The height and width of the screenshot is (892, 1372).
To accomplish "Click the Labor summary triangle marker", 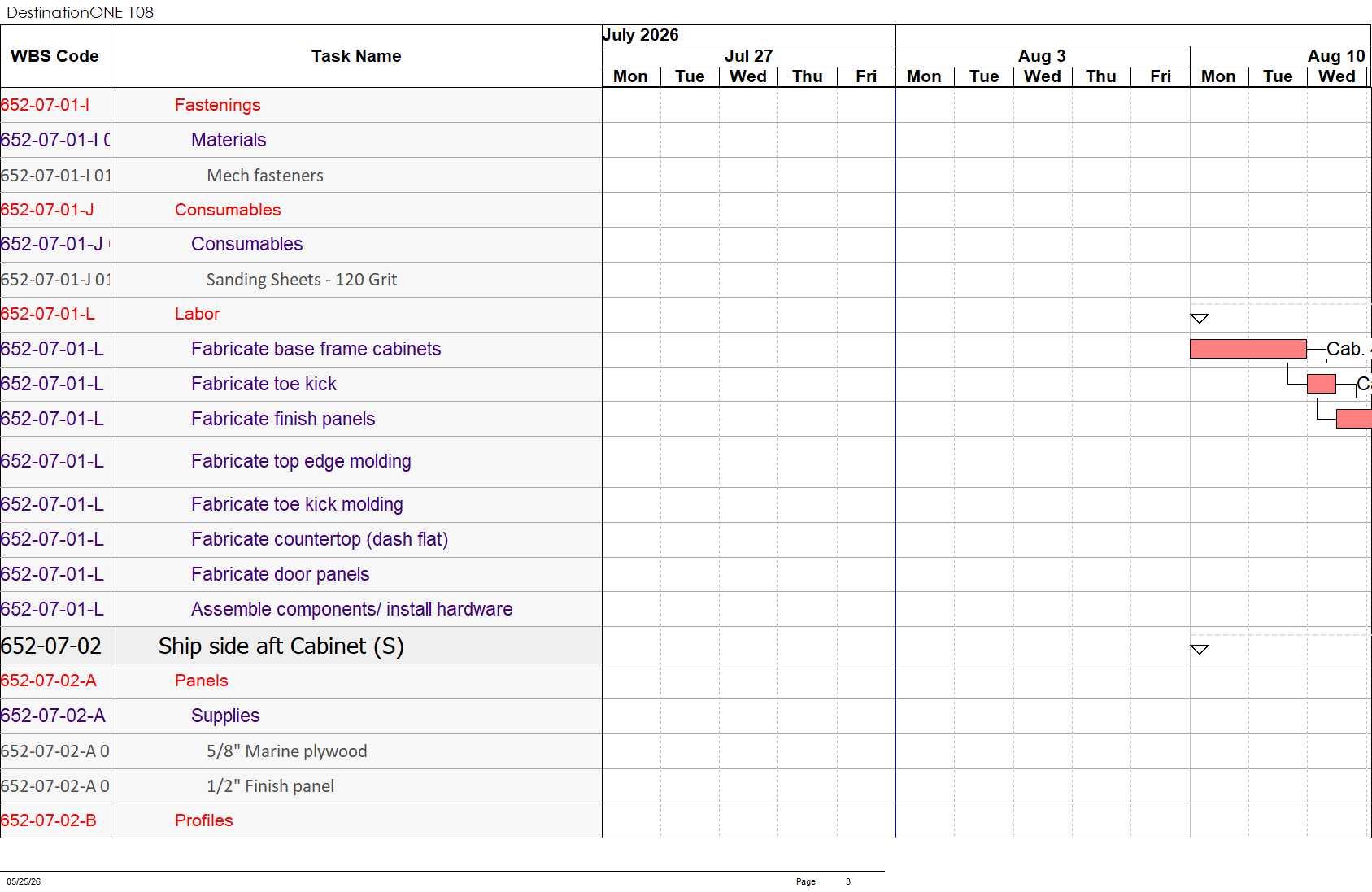I will coord(1199,318).
